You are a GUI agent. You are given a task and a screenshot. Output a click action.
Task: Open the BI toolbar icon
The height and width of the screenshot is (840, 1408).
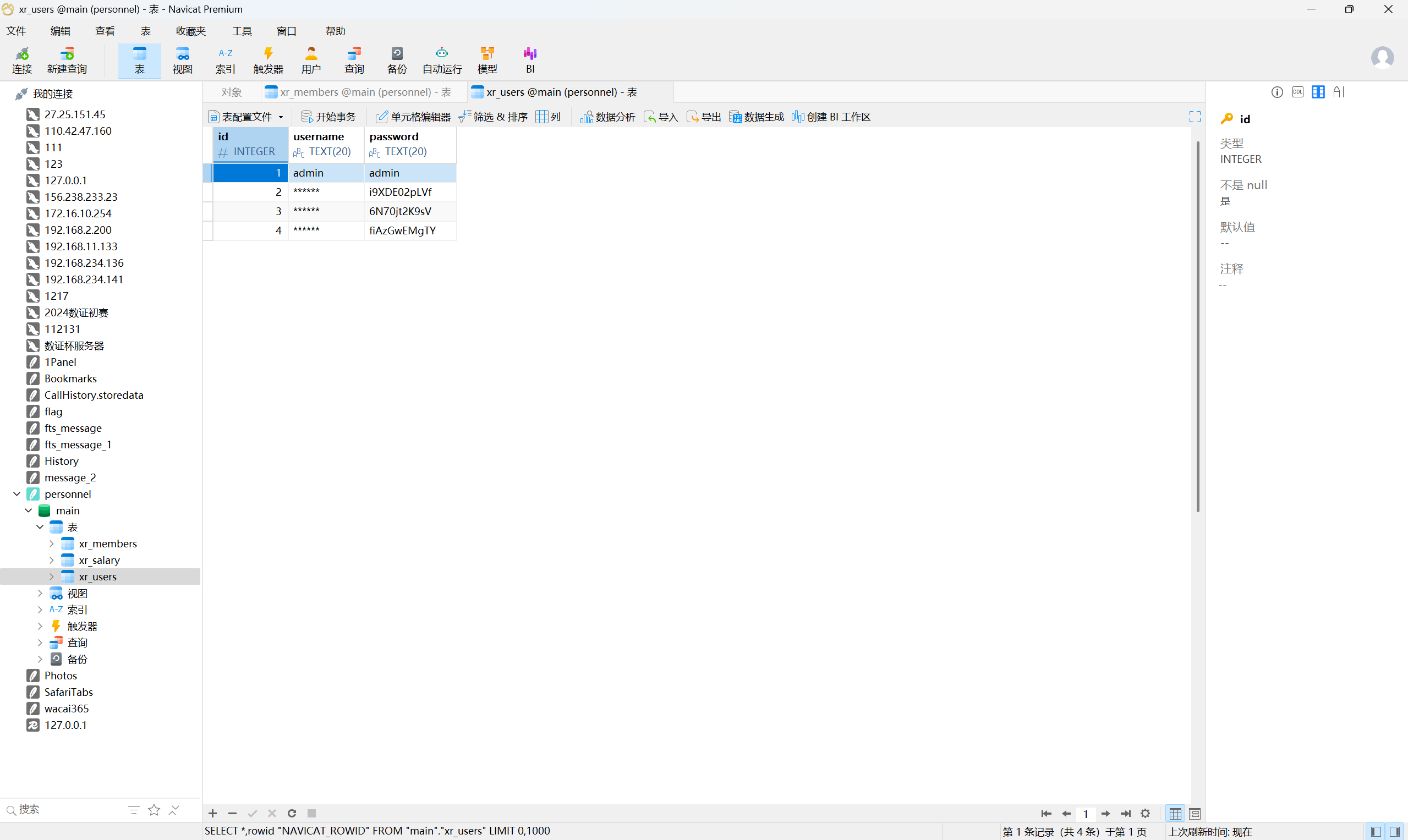coord(530,60)
